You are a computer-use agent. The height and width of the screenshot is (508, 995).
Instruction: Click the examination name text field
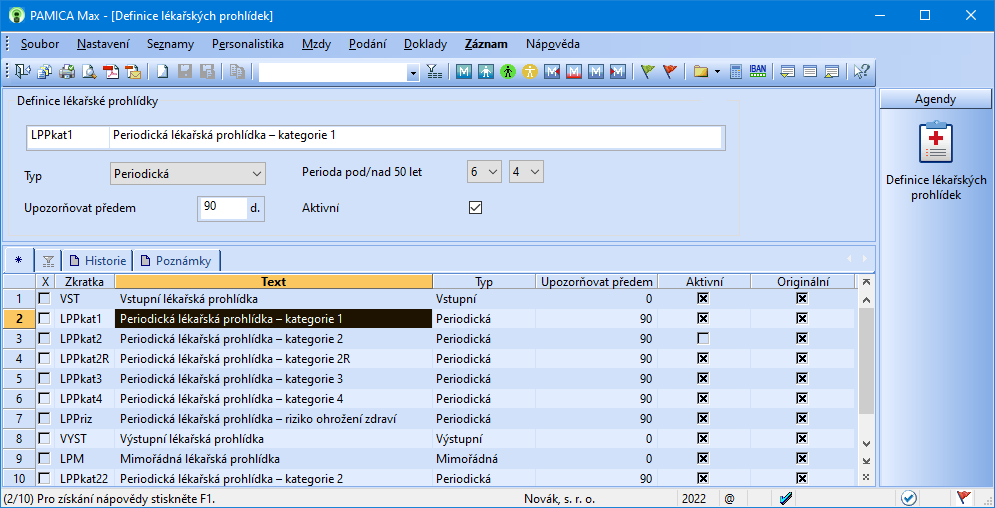[x=417, y=136]
